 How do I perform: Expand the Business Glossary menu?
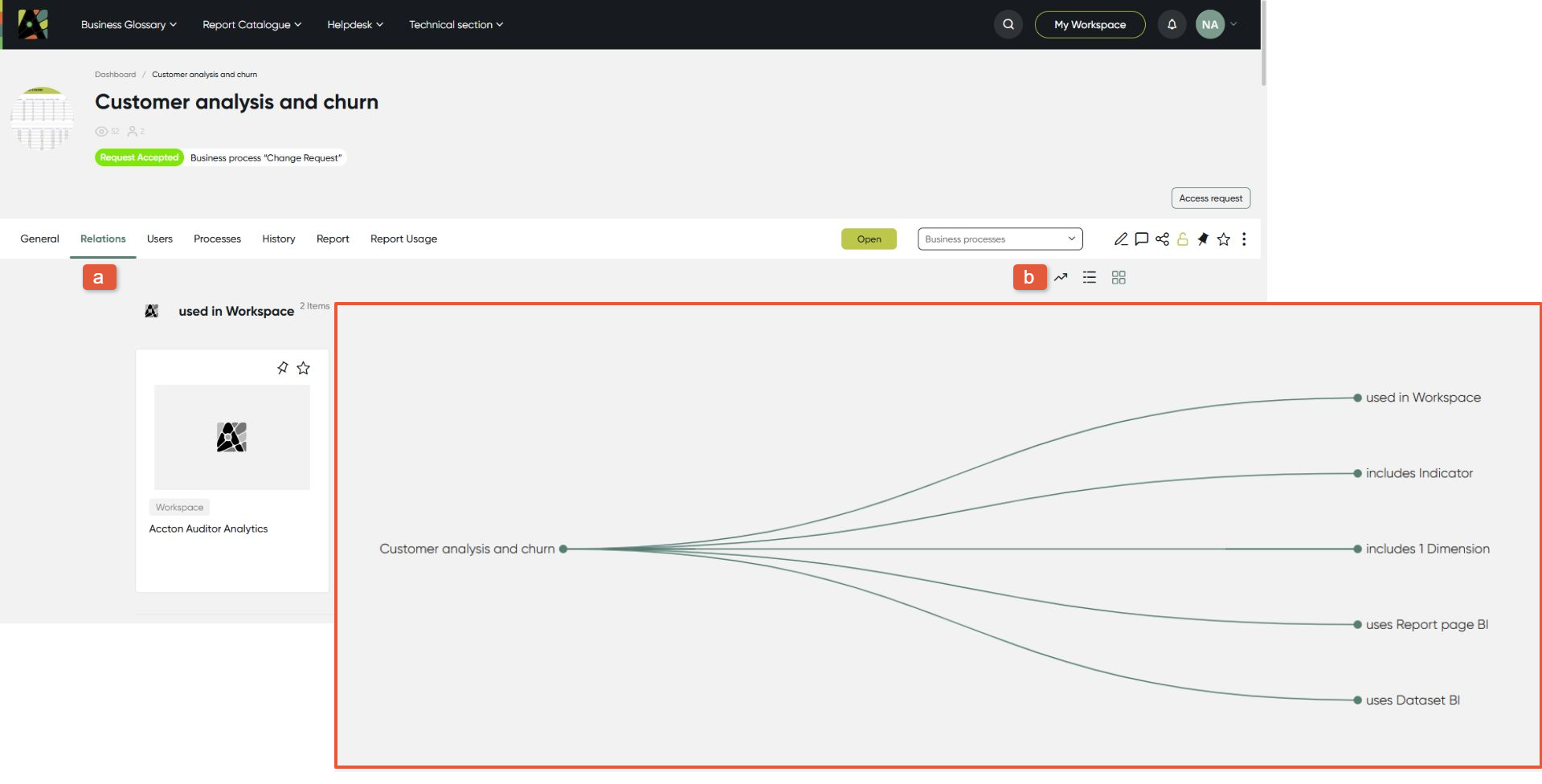pyautogui.click(x=129, y=24)
